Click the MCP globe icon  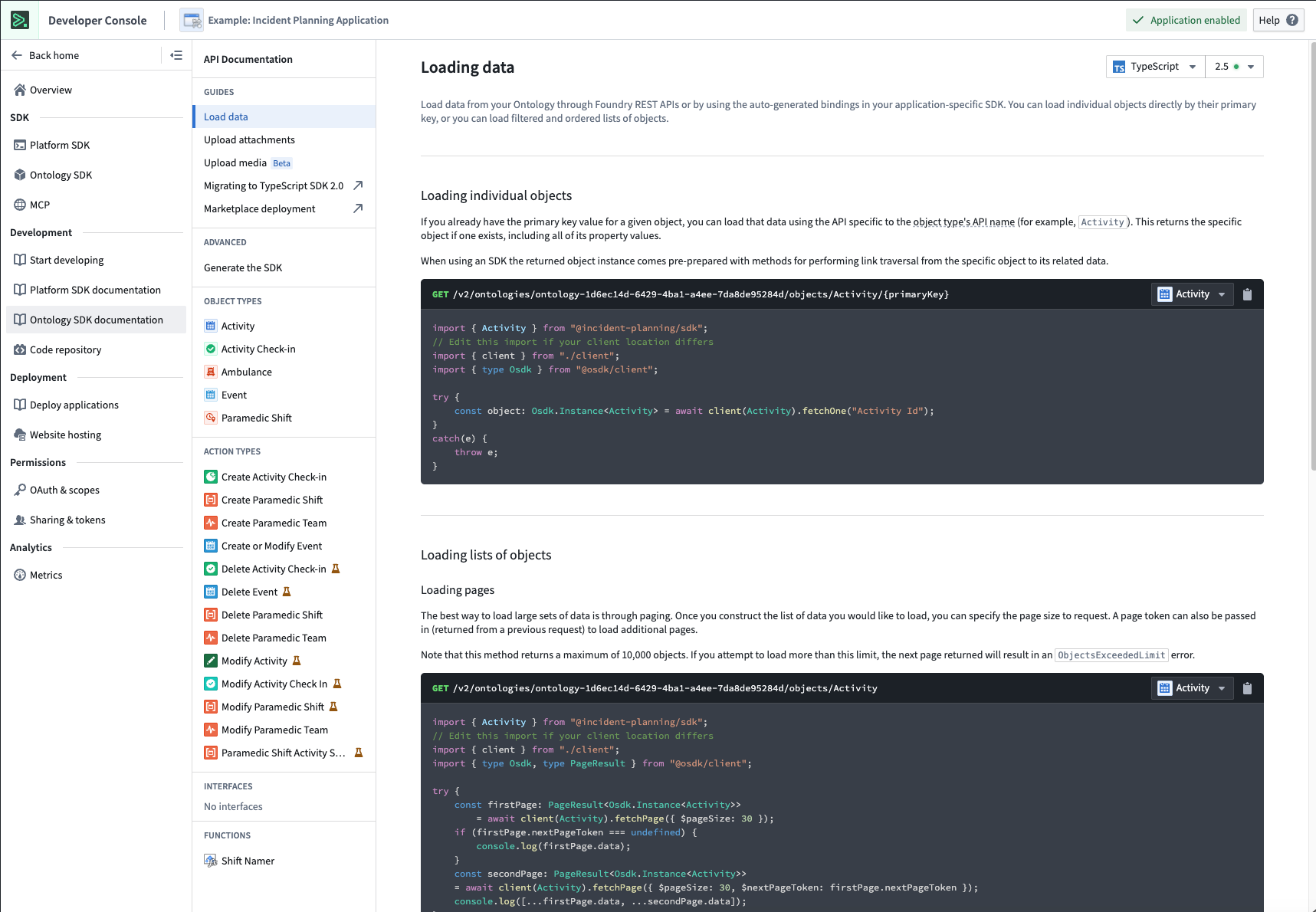(20, 205)
